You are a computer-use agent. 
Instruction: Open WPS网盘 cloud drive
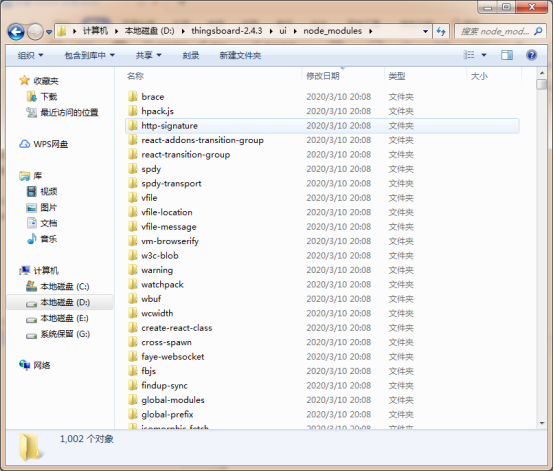pos(51,144)
